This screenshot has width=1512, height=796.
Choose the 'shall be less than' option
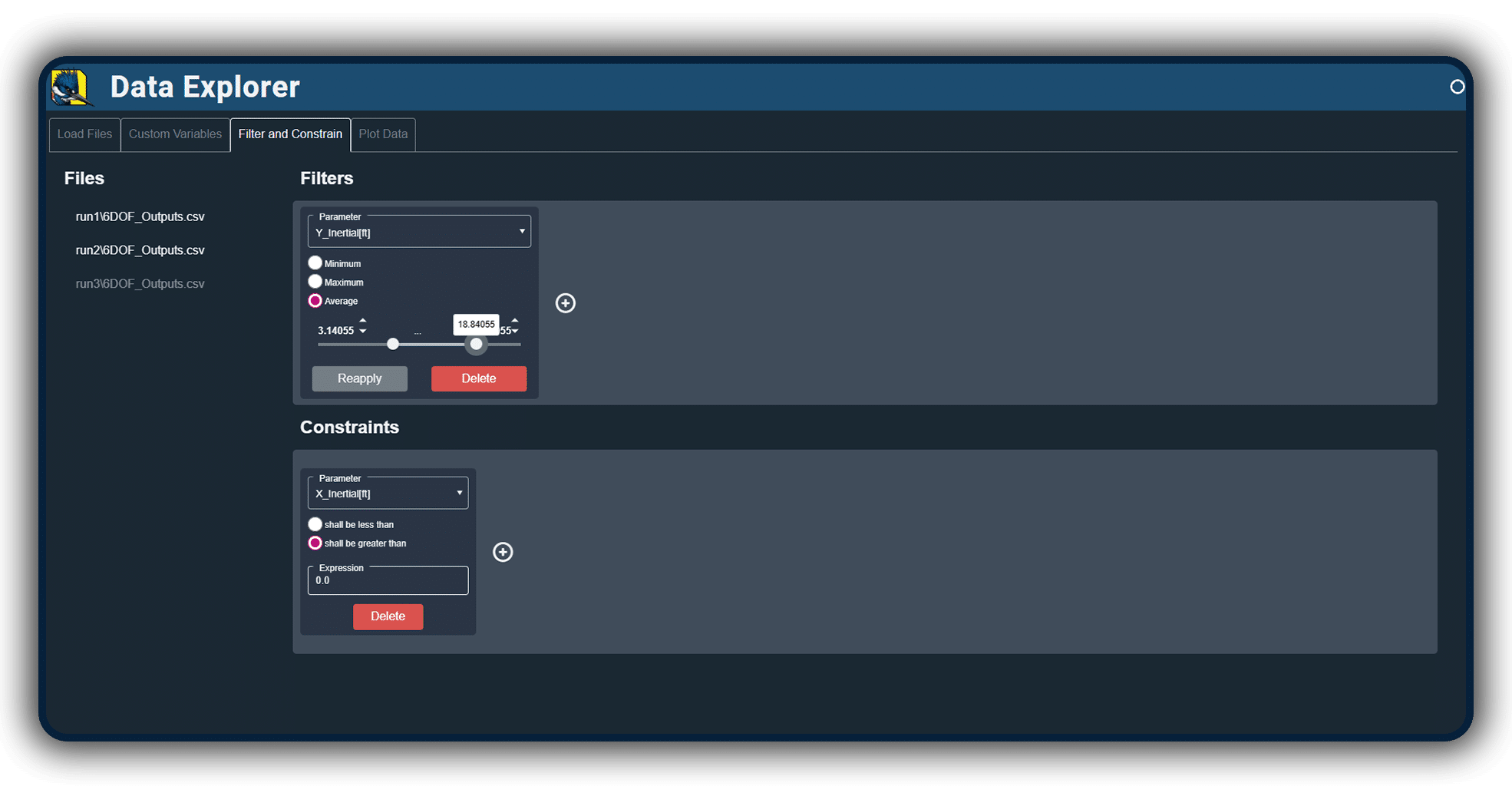tap(315, 524)
